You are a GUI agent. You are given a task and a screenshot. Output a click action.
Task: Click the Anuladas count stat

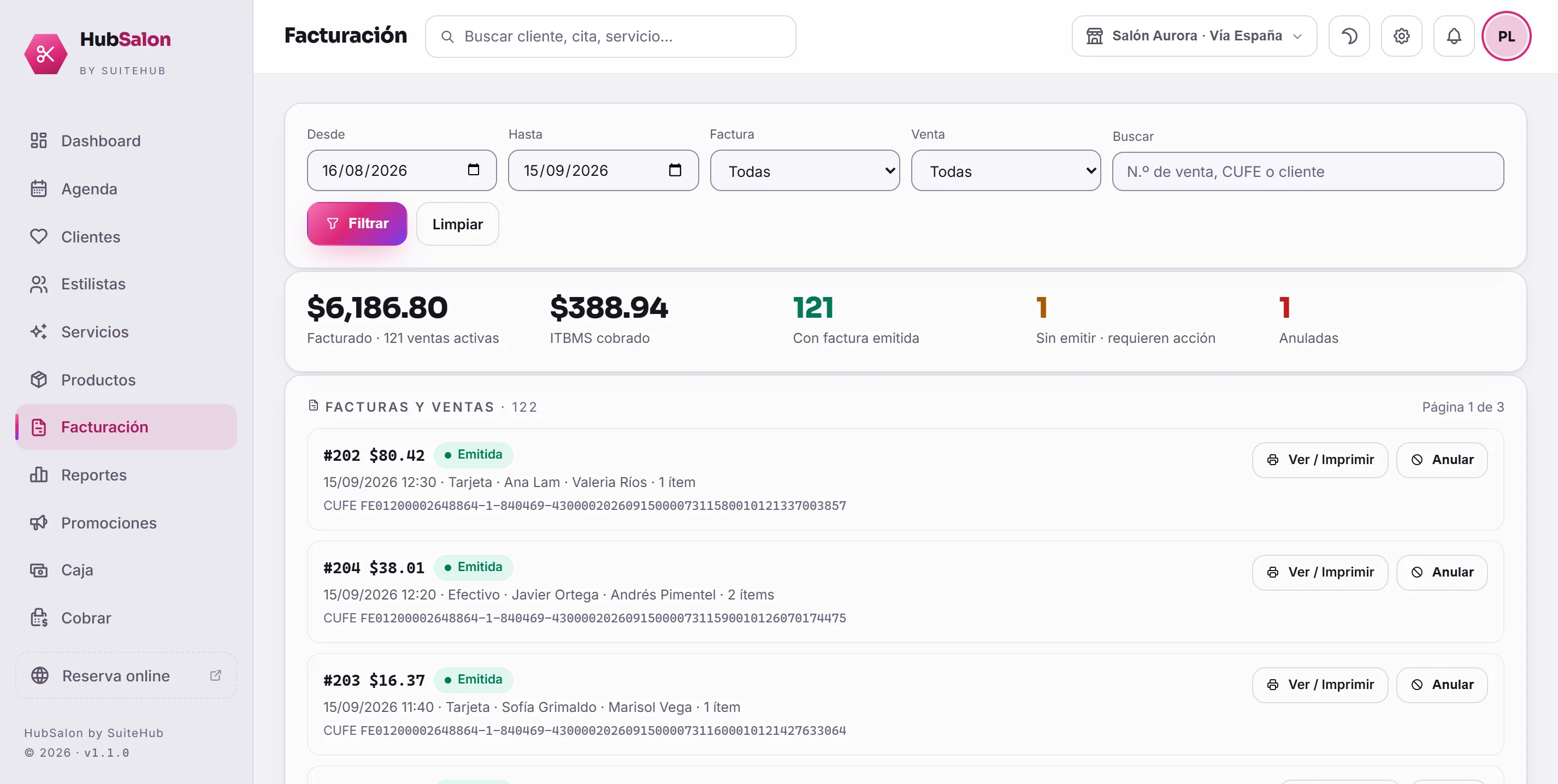1285,308
